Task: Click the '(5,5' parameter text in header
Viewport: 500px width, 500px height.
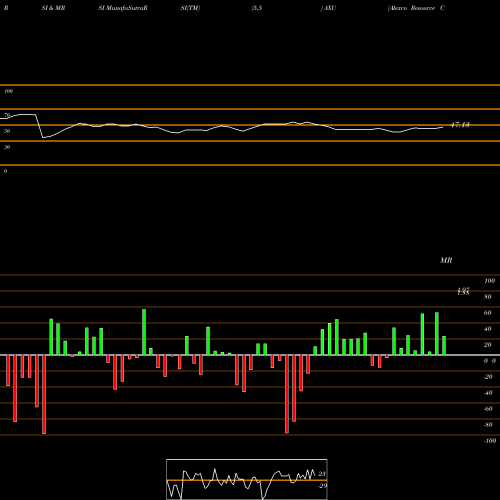Action: [x=257, y=8]
